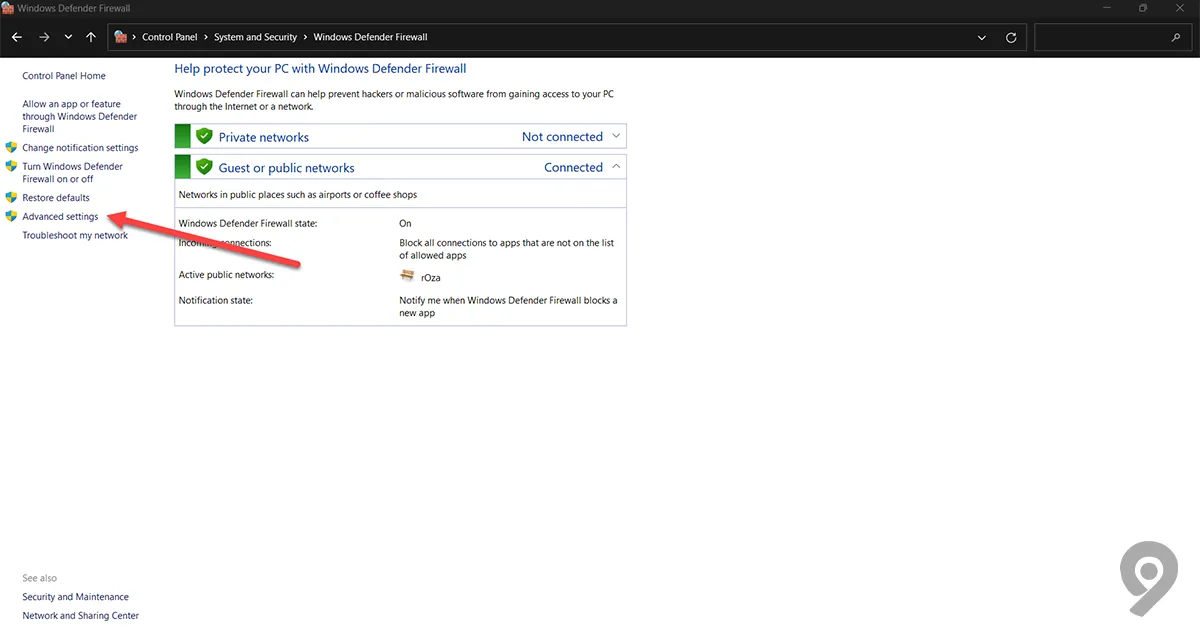This screenshot has height=637, width=1200.
Task: Click Restore defaults link
Action: pyautogui.click(x=56, y=198)
